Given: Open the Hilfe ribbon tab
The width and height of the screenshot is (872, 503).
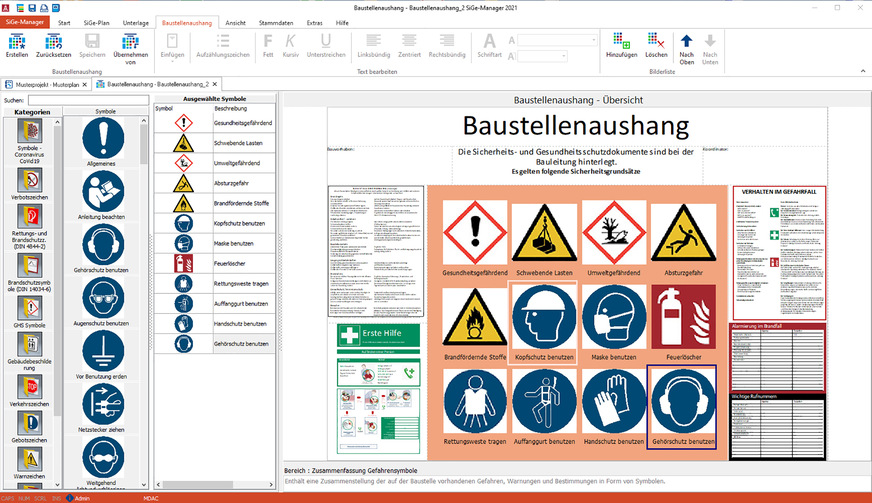Looking at the screenshot, I should coord(342,23).
